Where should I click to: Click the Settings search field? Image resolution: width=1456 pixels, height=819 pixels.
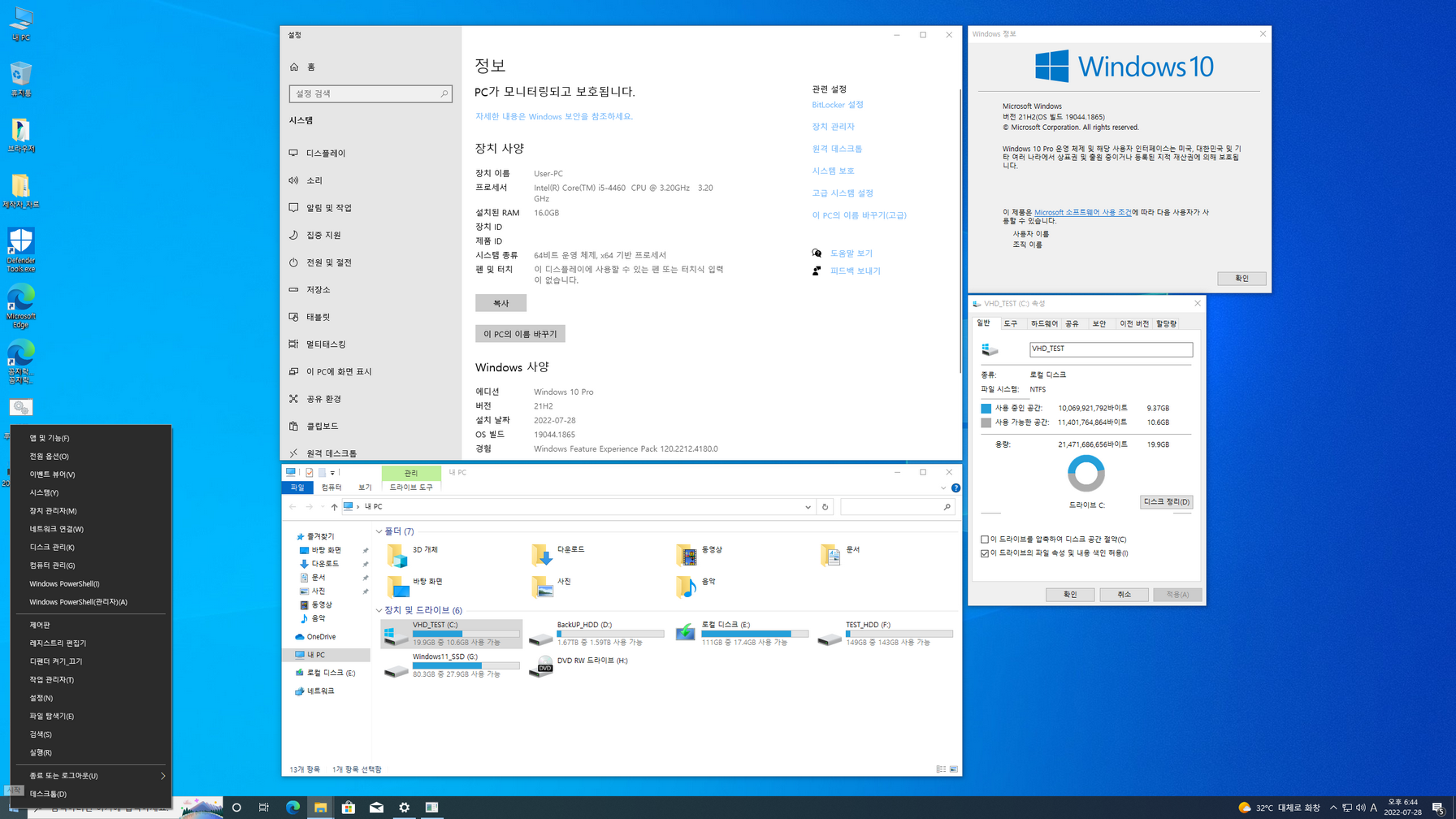click(x=370, y=94)
